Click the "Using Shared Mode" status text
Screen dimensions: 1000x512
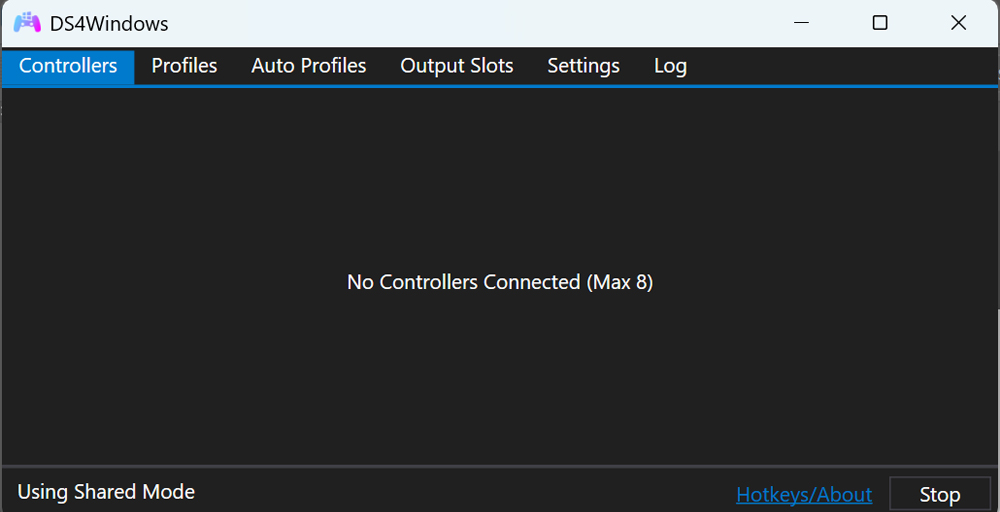[106, 492]
